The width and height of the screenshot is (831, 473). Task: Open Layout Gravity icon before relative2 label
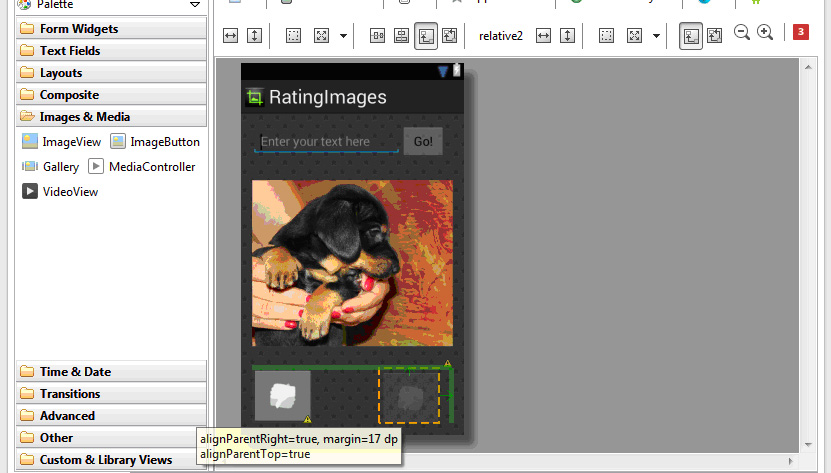[x=322, y=36]
